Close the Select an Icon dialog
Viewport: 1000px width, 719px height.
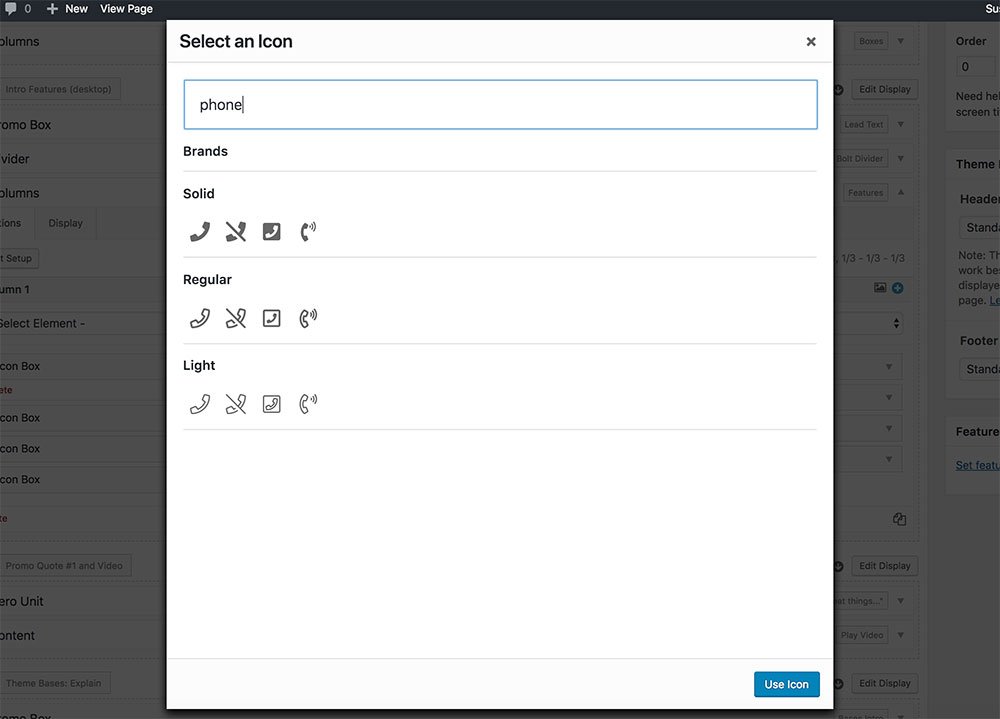tap(811, 41)
